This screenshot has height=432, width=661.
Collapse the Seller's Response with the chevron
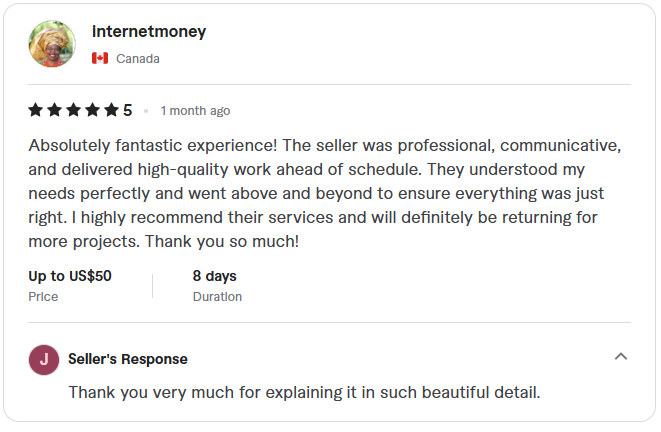620,357
